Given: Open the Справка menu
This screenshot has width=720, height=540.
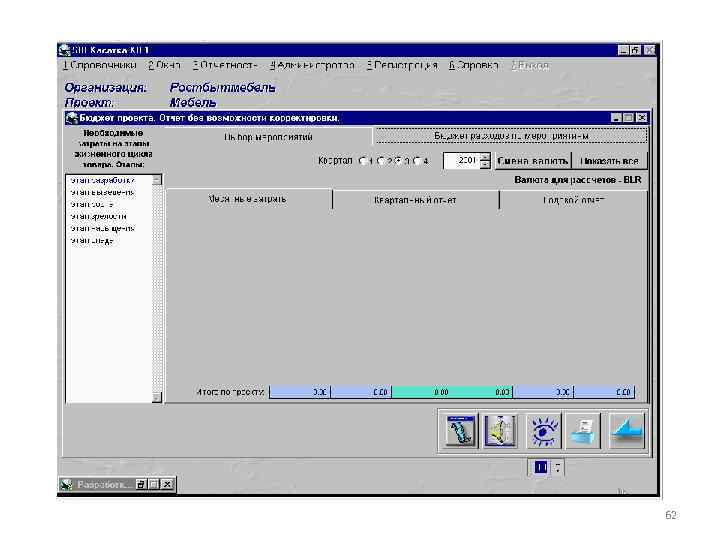Looking at the screenshot, I should coord(473,66).
